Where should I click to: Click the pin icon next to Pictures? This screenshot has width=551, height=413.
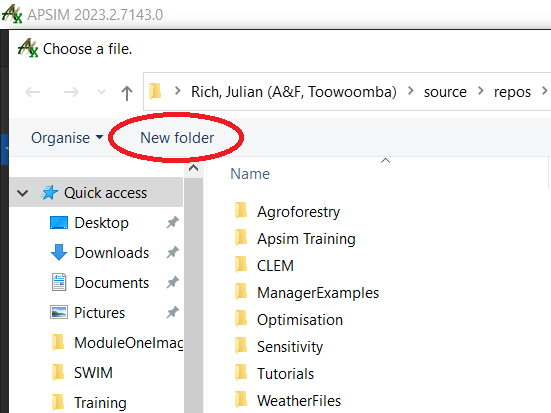173,312
